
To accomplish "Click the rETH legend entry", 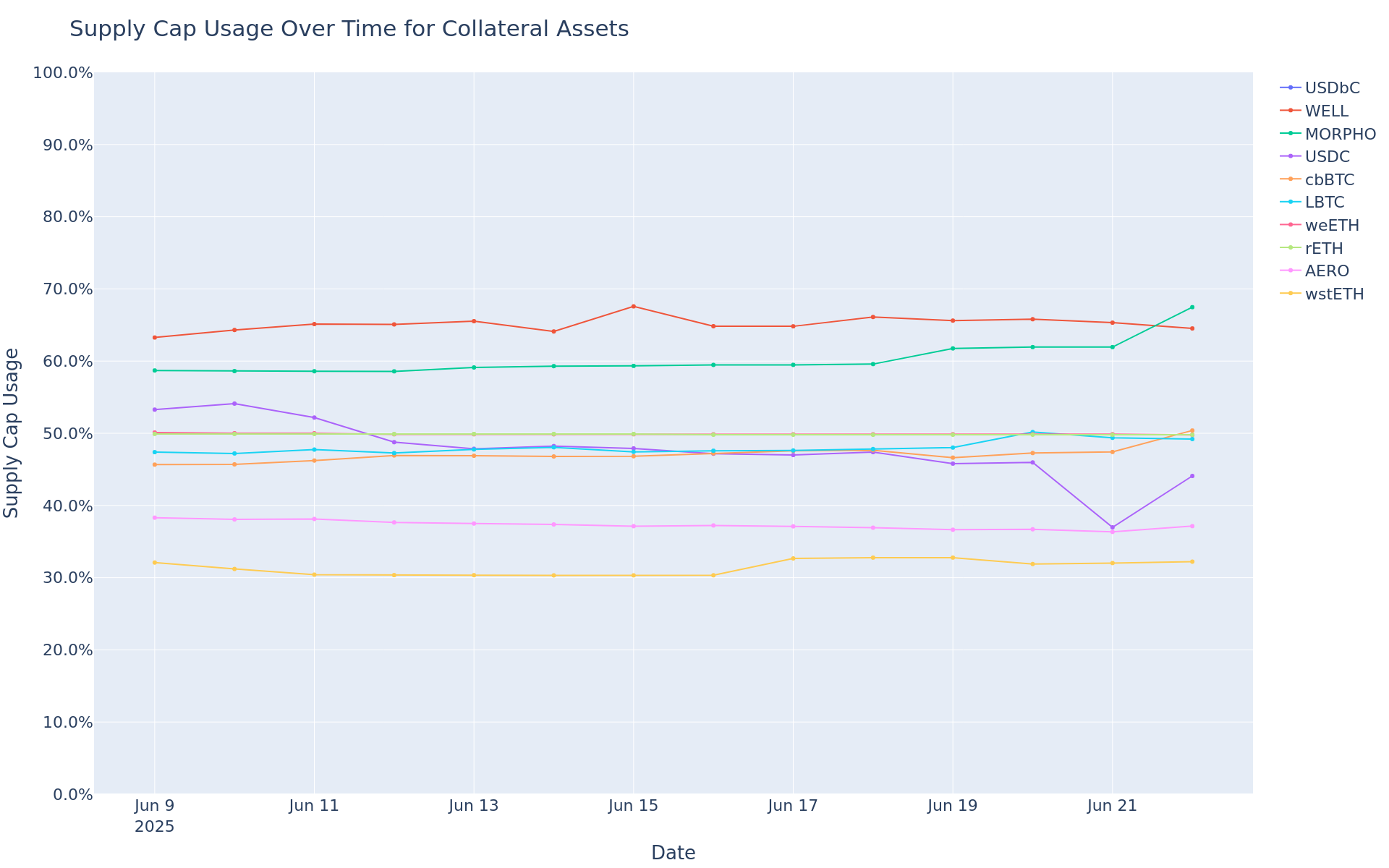I will (1324, 249).
